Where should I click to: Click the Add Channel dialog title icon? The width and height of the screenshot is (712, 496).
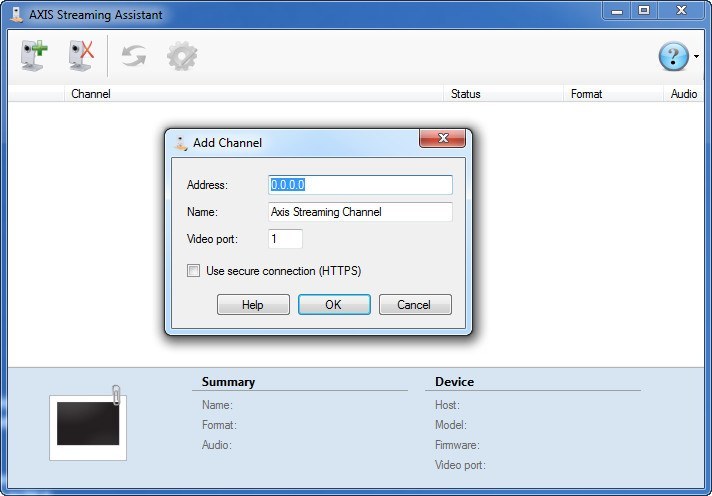point(181,143)
